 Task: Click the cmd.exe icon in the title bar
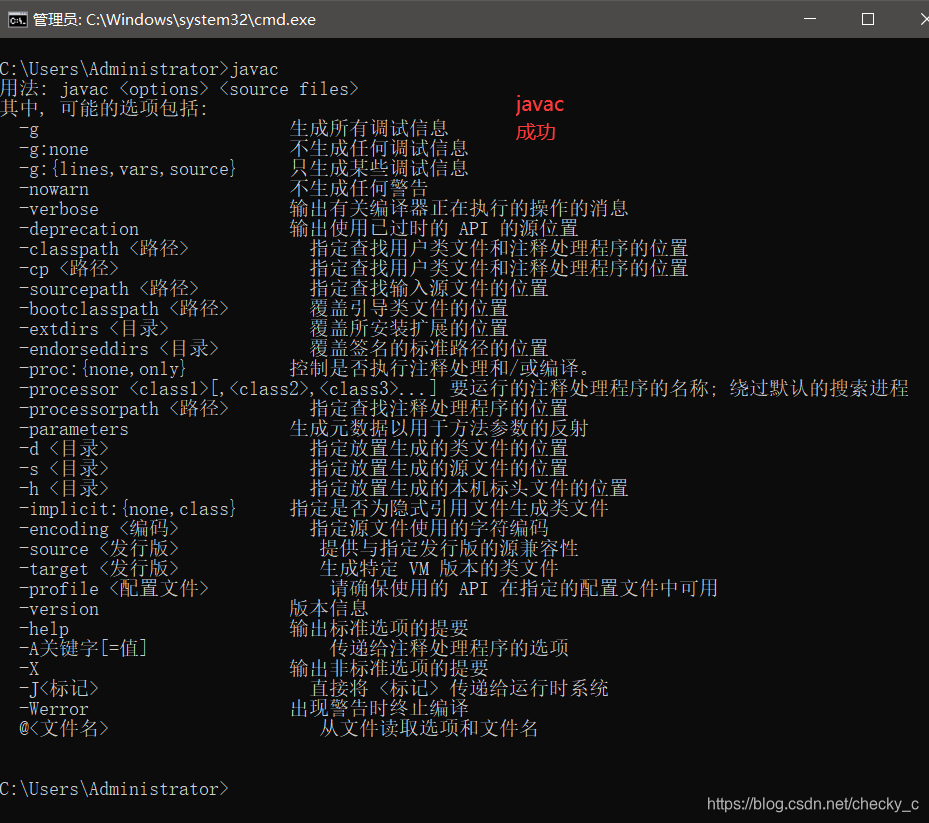17,20
